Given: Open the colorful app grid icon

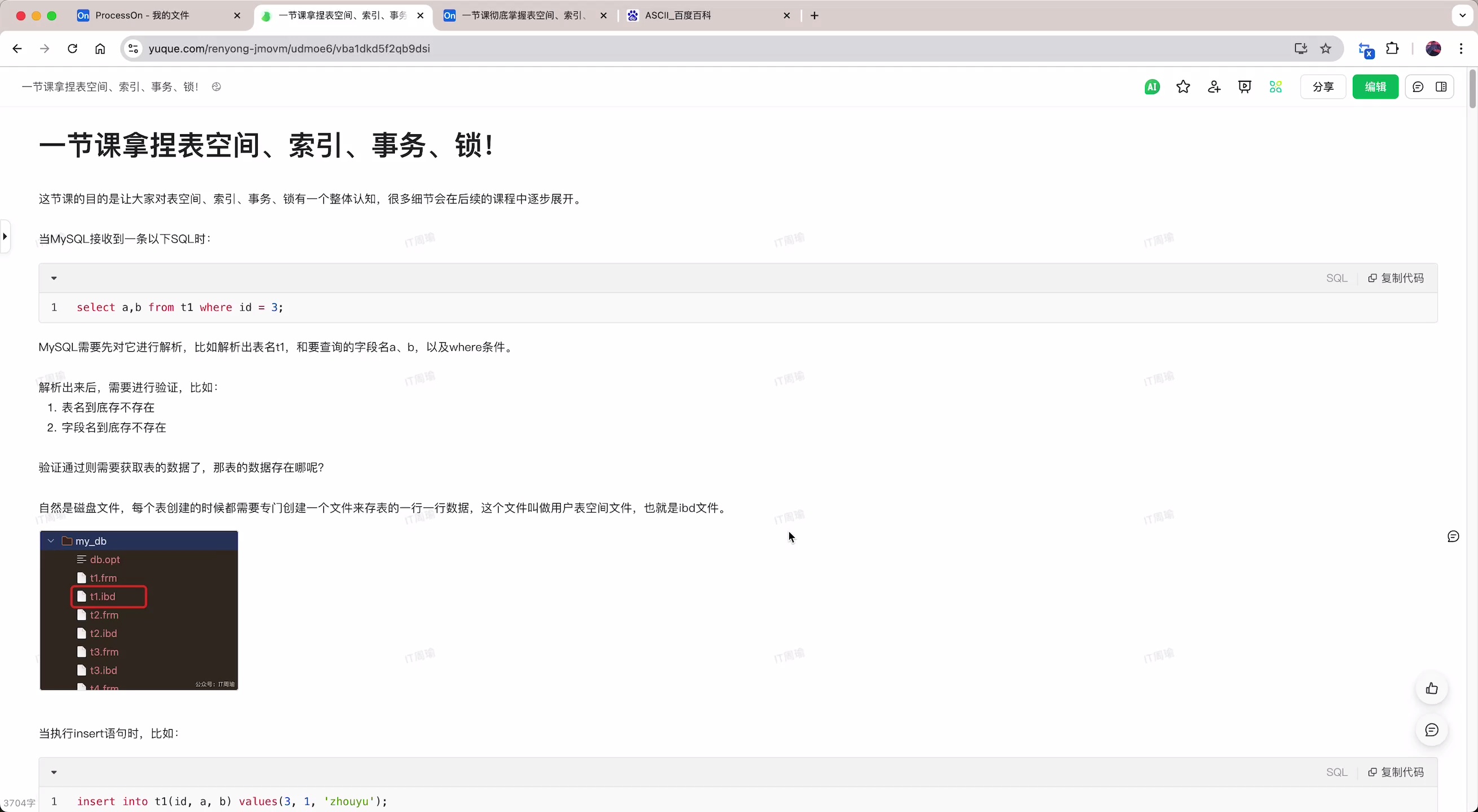Looking at the screenshot, I should pyautogui.click(x=1276, y=87).
